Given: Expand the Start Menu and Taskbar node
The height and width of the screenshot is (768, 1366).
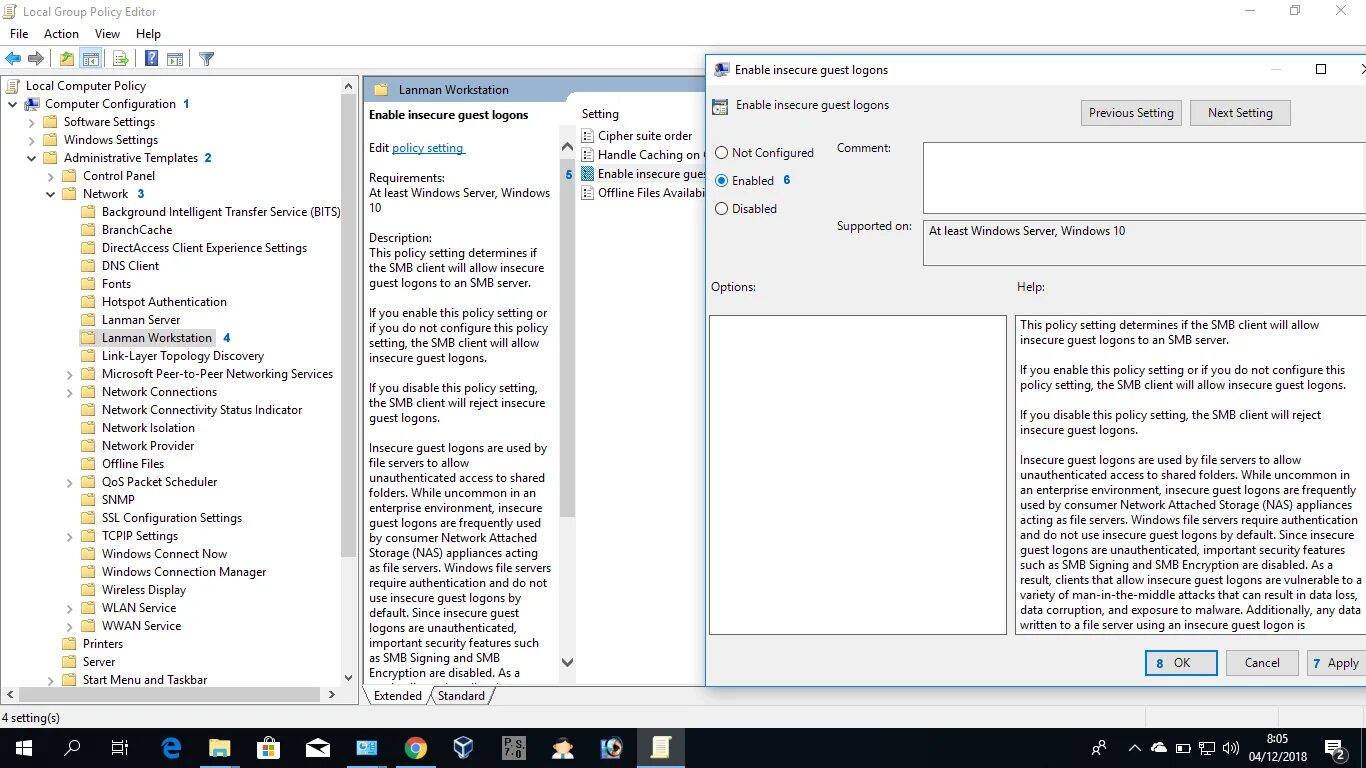Looking at the screenshot, I should pos(50,680).
